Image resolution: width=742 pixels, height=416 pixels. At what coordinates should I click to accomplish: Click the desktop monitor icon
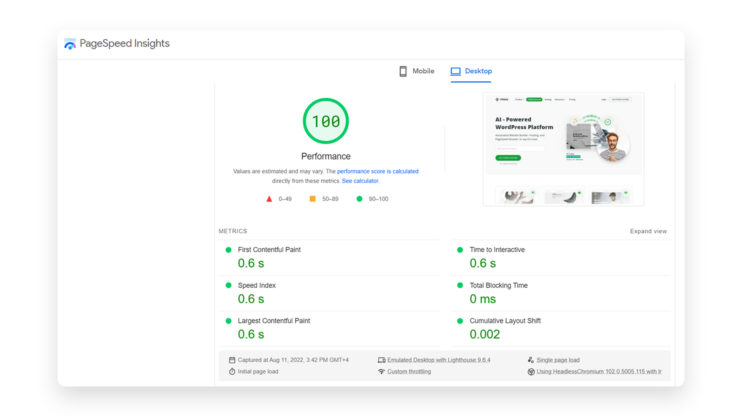point(455,71)
